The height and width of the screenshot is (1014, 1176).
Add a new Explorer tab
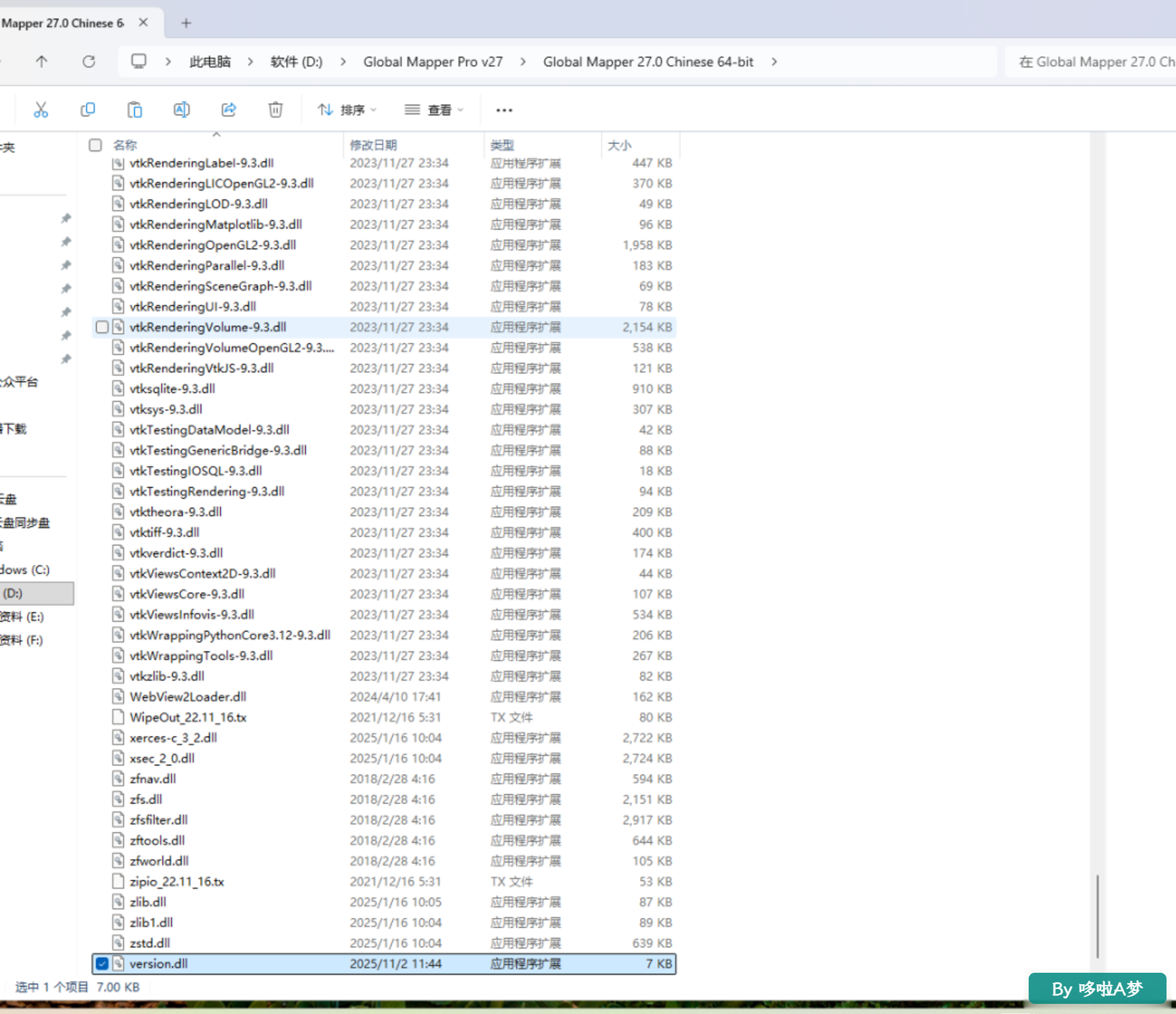(187, 23)
